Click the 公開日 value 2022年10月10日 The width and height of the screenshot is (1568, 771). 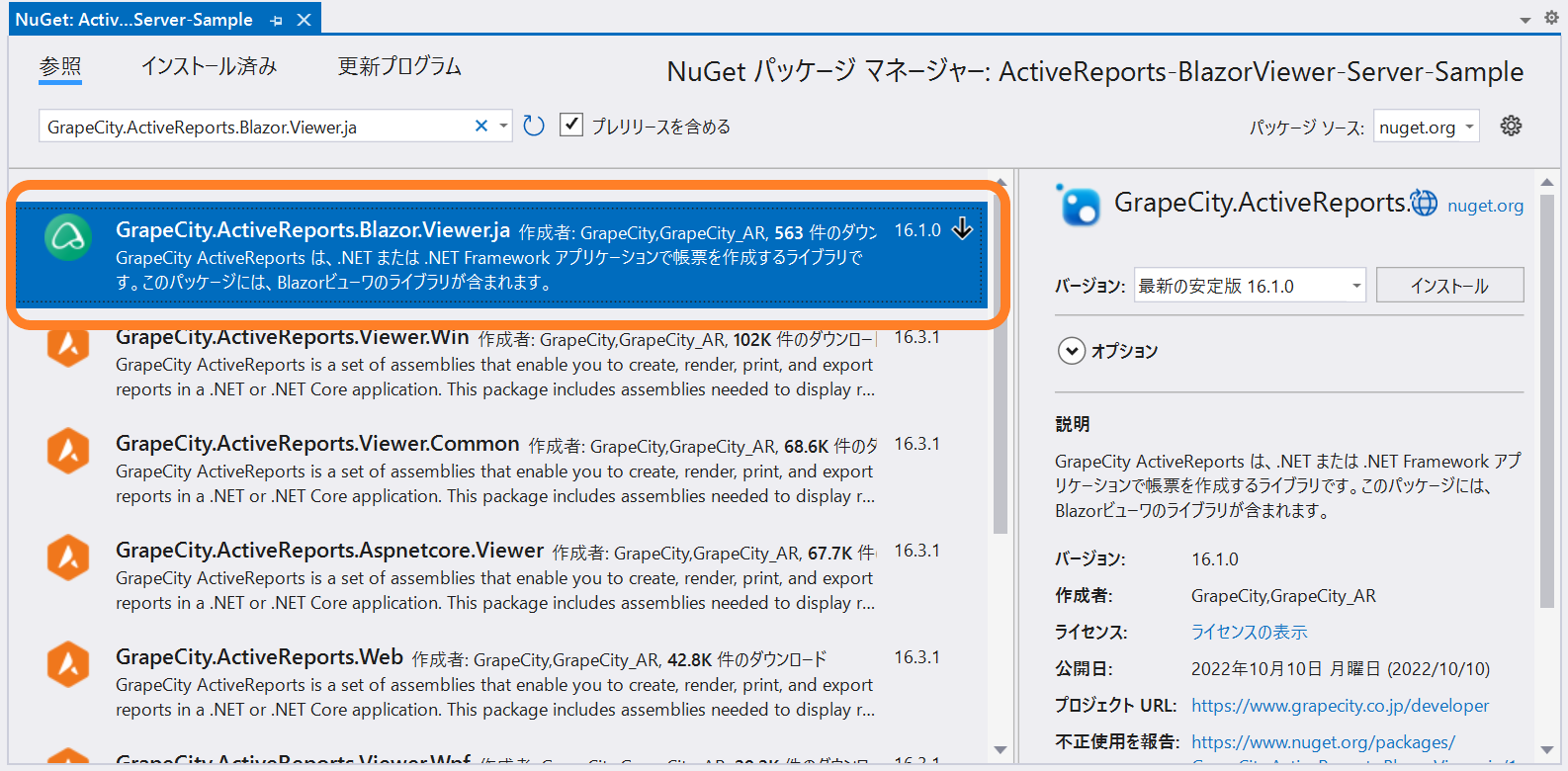(1340, 669)
